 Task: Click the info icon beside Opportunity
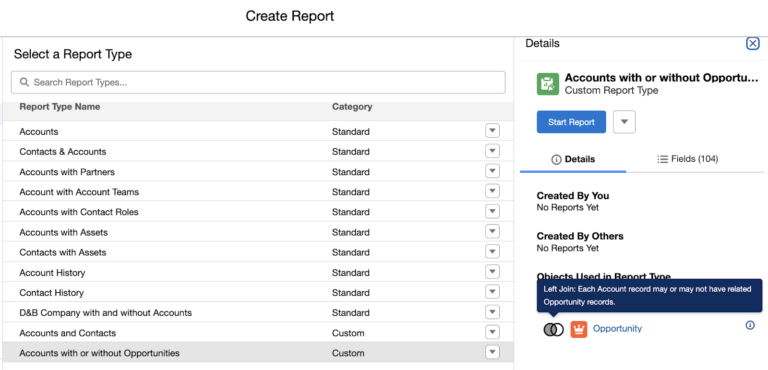coord(750,325)
